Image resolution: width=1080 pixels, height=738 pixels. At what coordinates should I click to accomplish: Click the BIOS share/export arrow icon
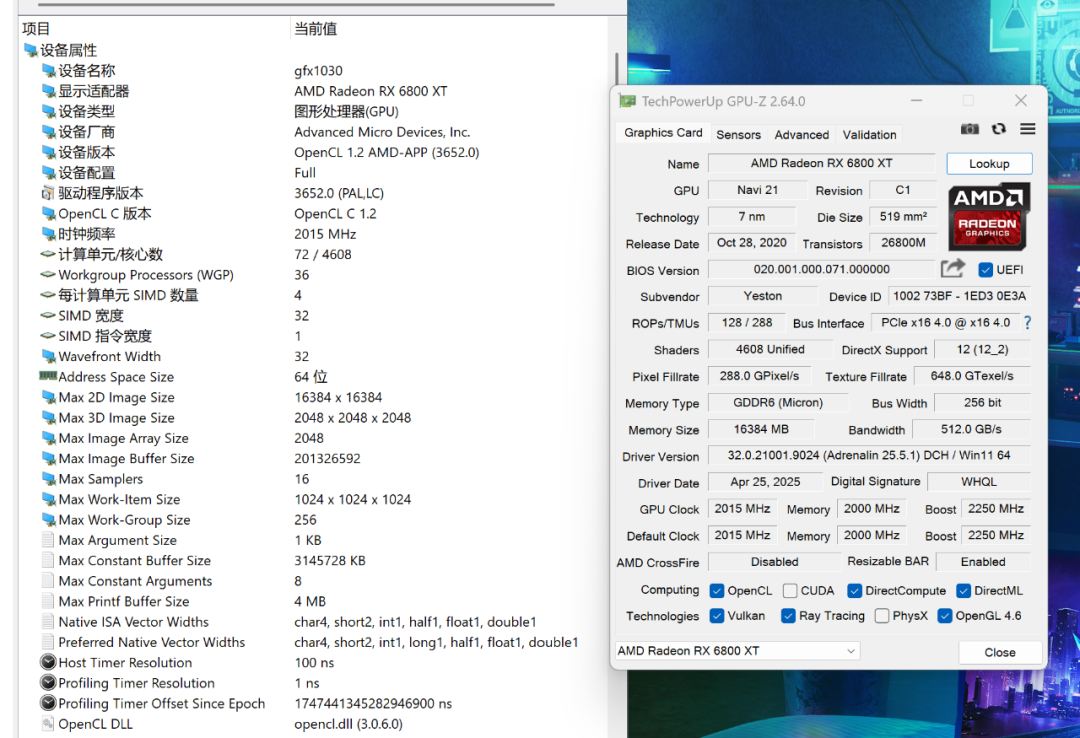[953, 269]
